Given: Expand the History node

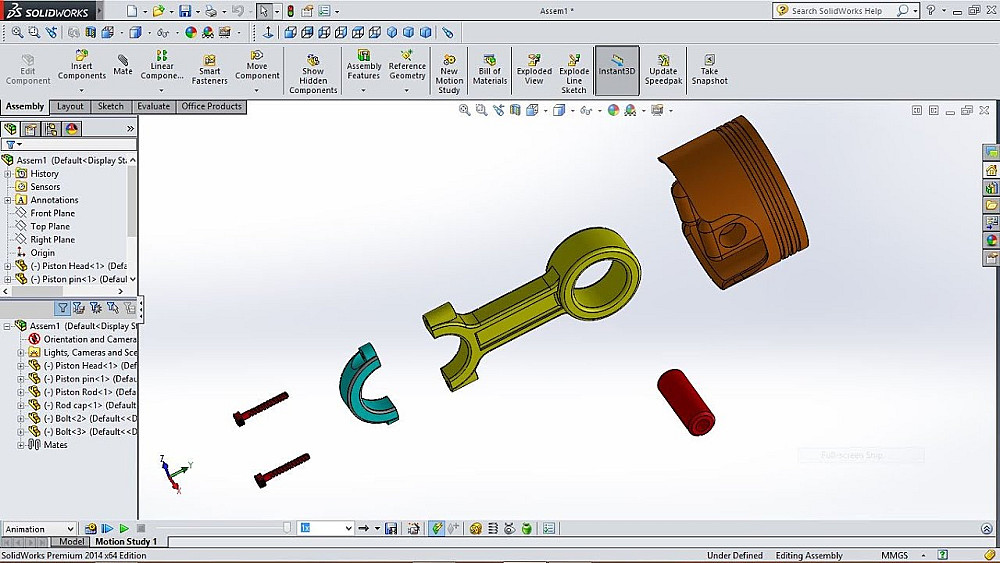Looking at the screenshot, I should point(8,173).
